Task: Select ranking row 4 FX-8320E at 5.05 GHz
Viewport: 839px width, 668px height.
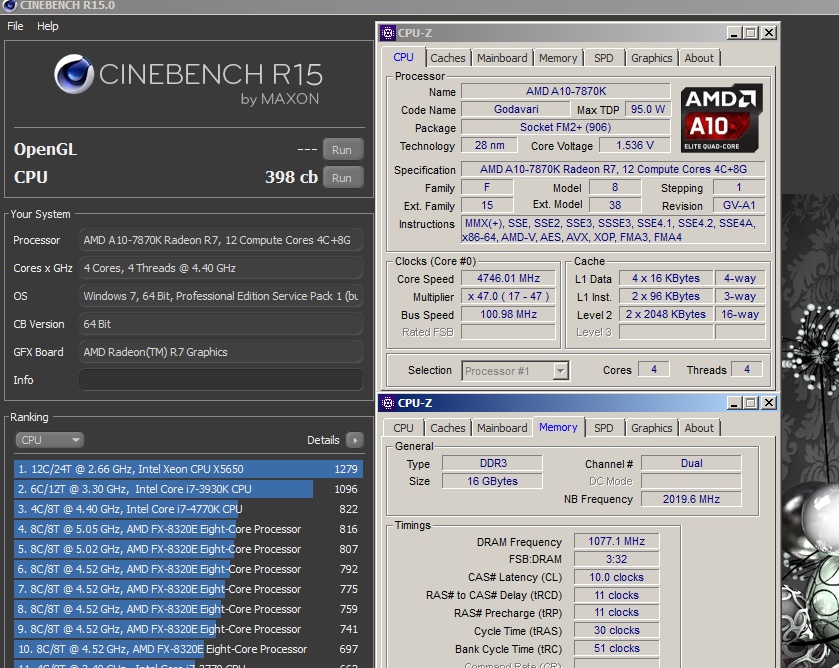Action: (188, 529)
